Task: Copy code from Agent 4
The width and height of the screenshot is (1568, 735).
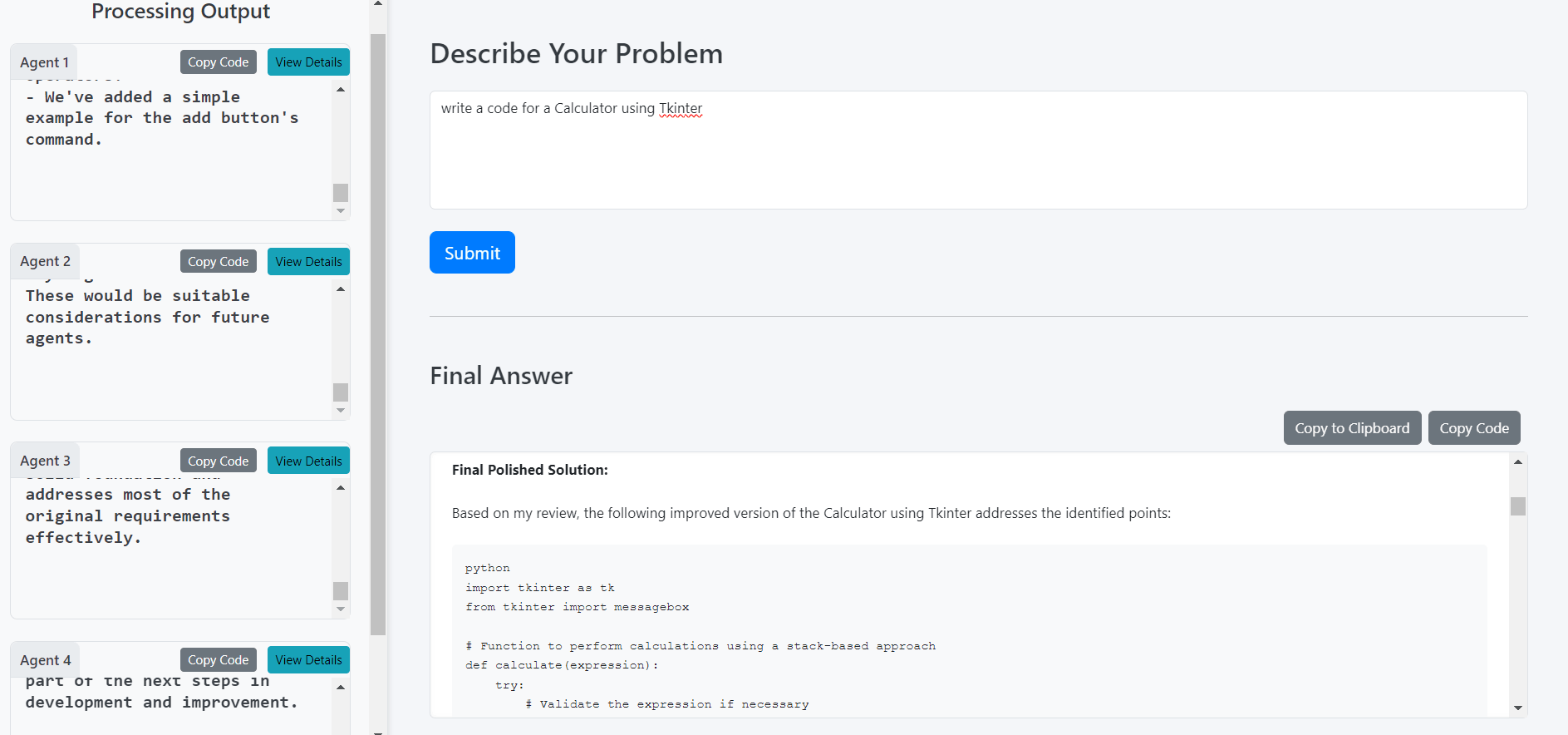Action: pyautogui.click(x=219, y=659)
